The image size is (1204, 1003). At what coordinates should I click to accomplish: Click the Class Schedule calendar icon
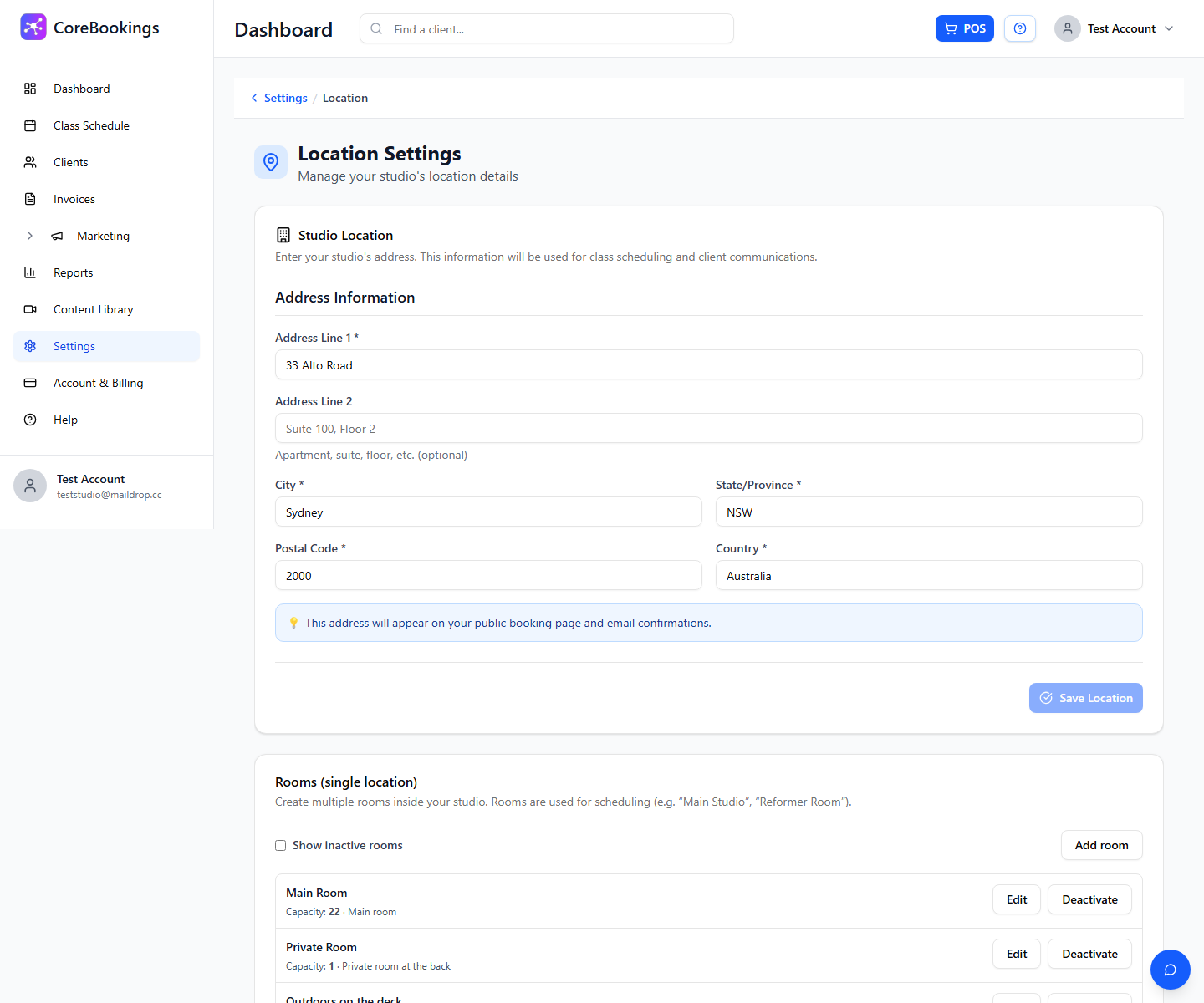[30, 125]
